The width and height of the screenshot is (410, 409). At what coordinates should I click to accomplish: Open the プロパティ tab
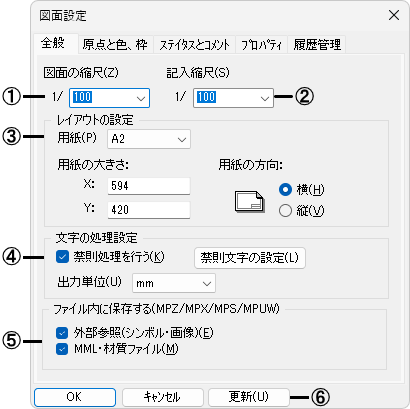point(262,45)
